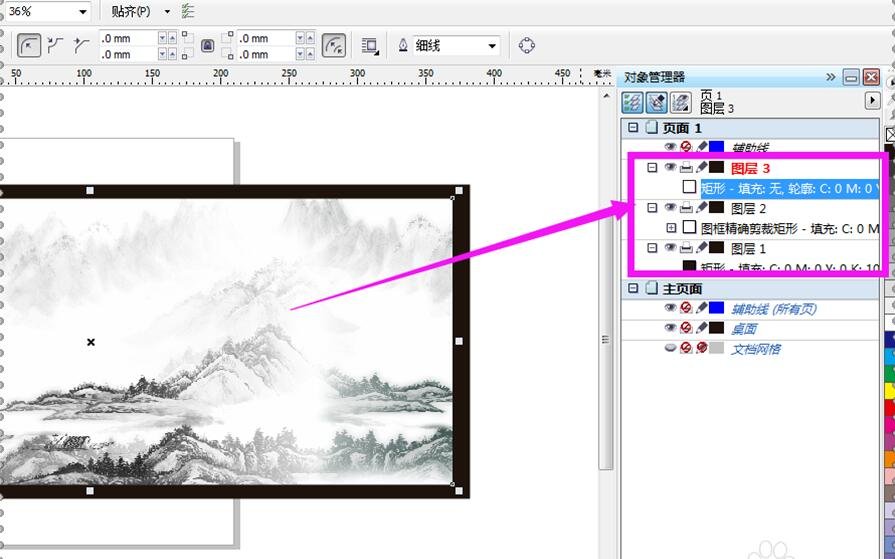This screenshot has height=559, width=895.
Task: Collapse the 页面 1 tree node
Action: 633,128
